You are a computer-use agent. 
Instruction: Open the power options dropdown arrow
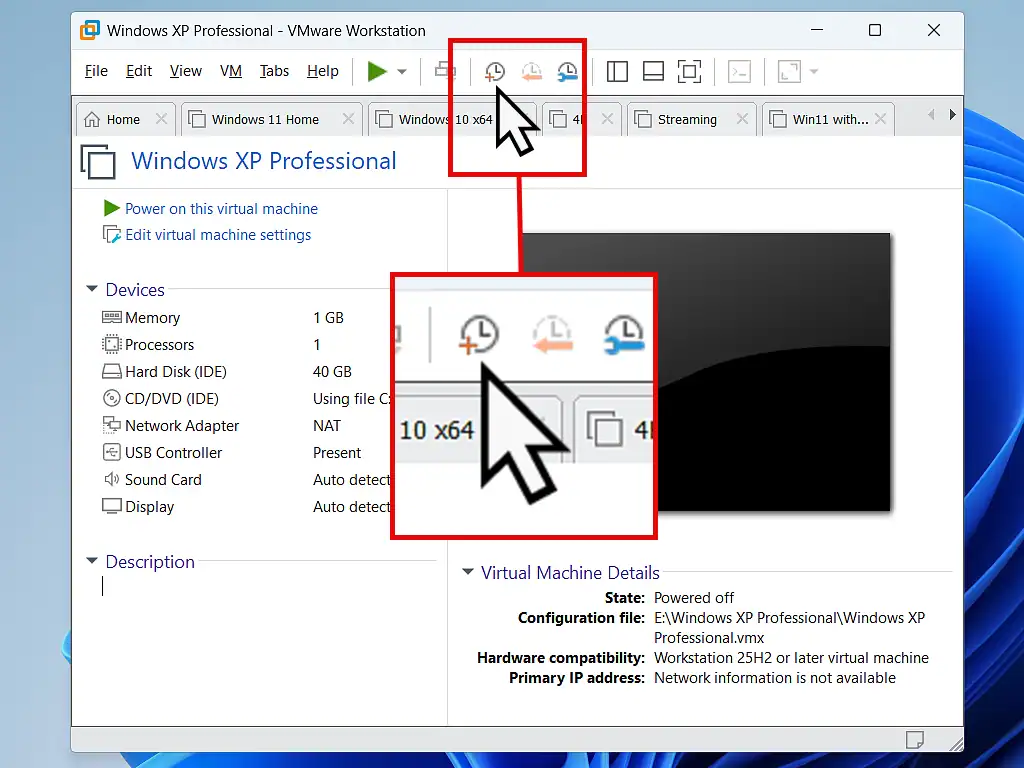(402, 72)
